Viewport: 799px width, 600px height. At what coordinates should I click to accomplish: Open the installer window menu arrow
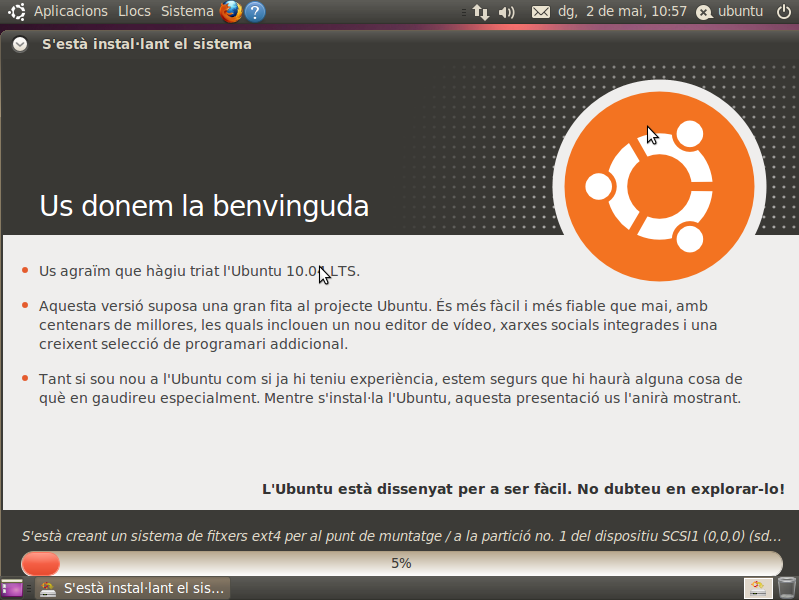[x=20, y=44]
